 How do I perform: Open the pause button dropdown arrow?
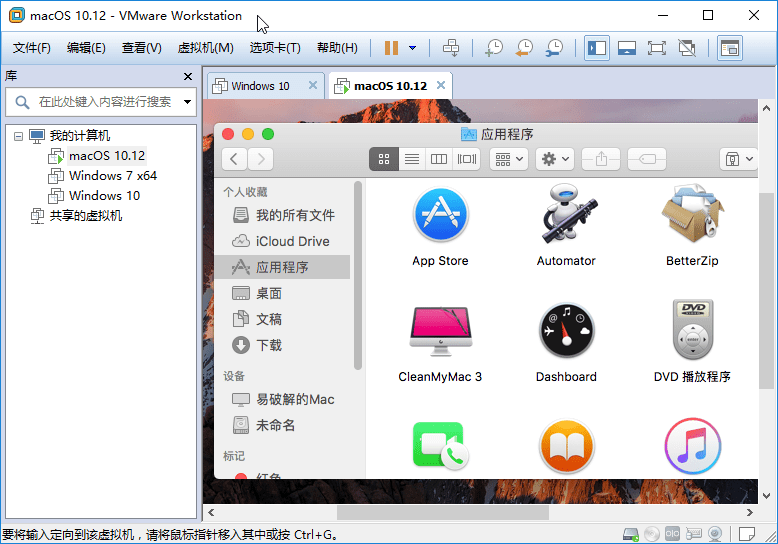(x=412, y=48)
